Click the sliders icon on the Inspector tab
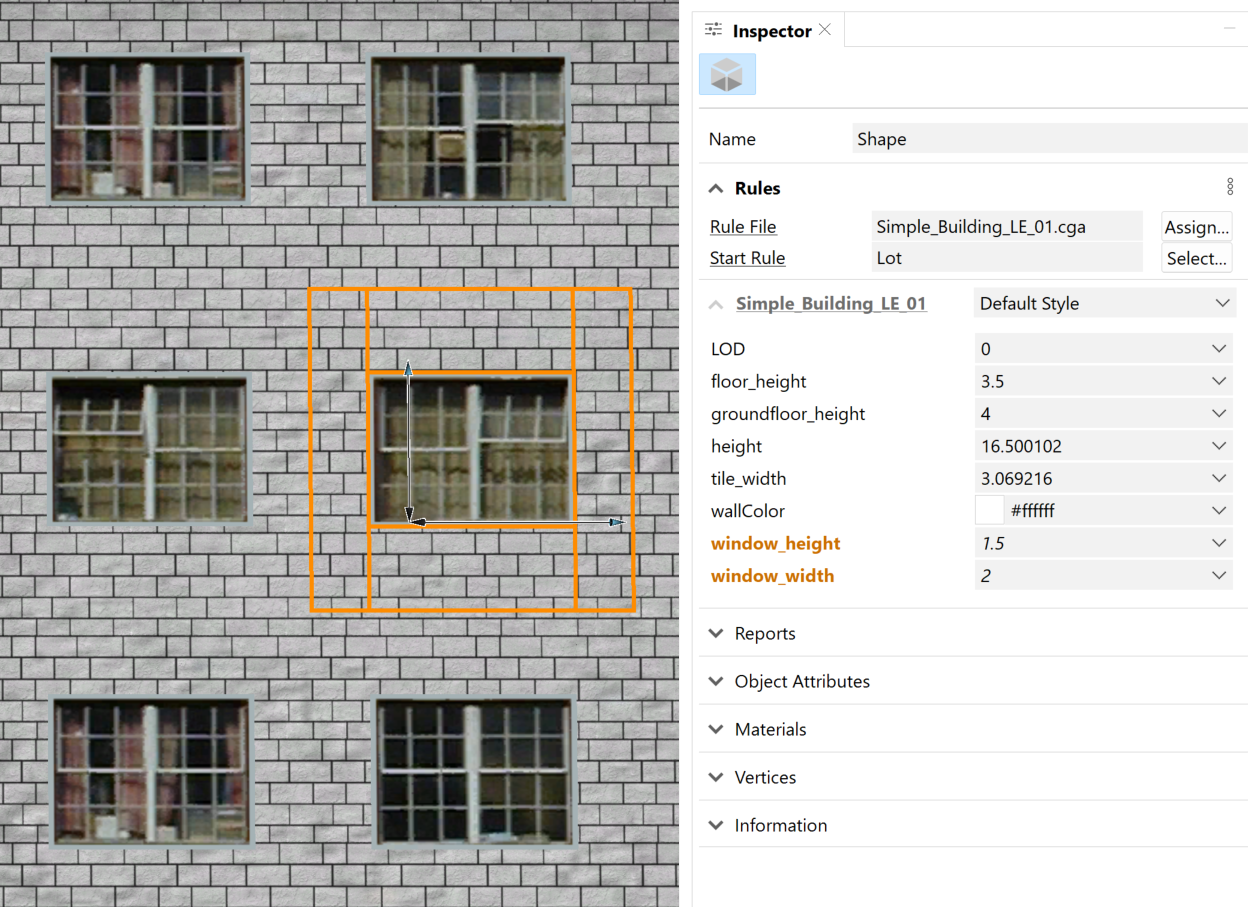Viewport: 1248px width, 907px height. pyautogui.click(x=713, y=29)
